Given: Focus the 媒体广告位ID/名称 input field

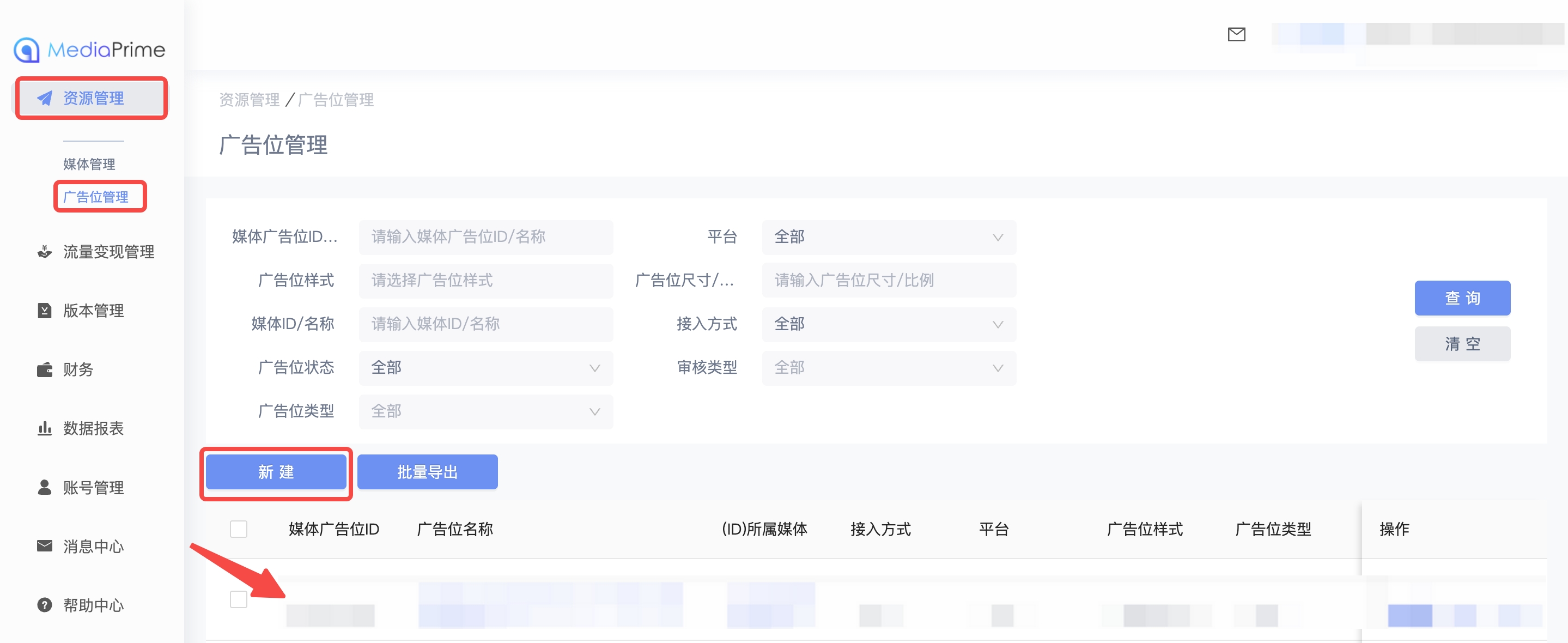Looking at the screenshot, I should click(486, 237).
